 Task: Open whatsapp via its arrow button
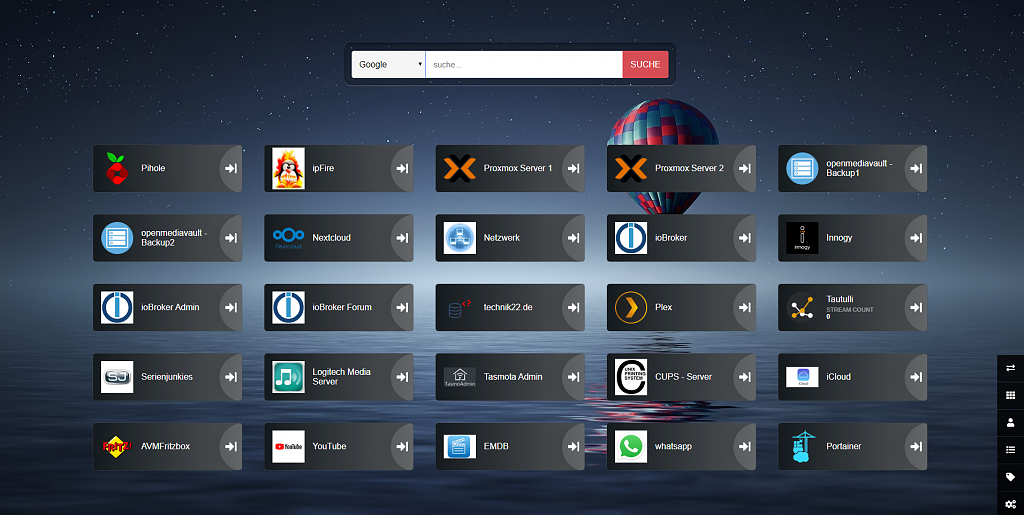(x=744, y=446)
